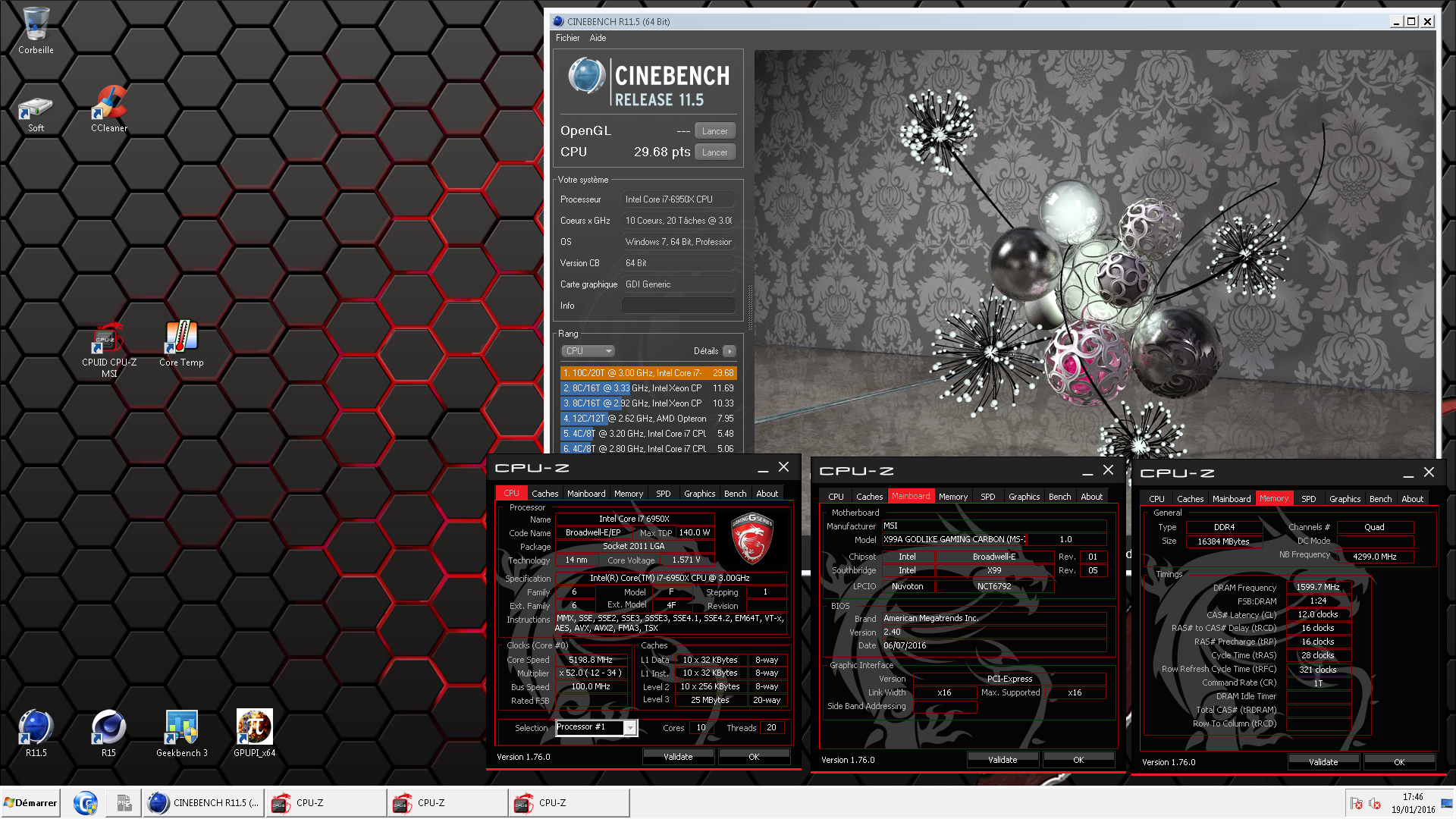This screenshot has height=819, width=1456.
Task: Open the Aide menu in Cinebench
Action: pos(598,38)
